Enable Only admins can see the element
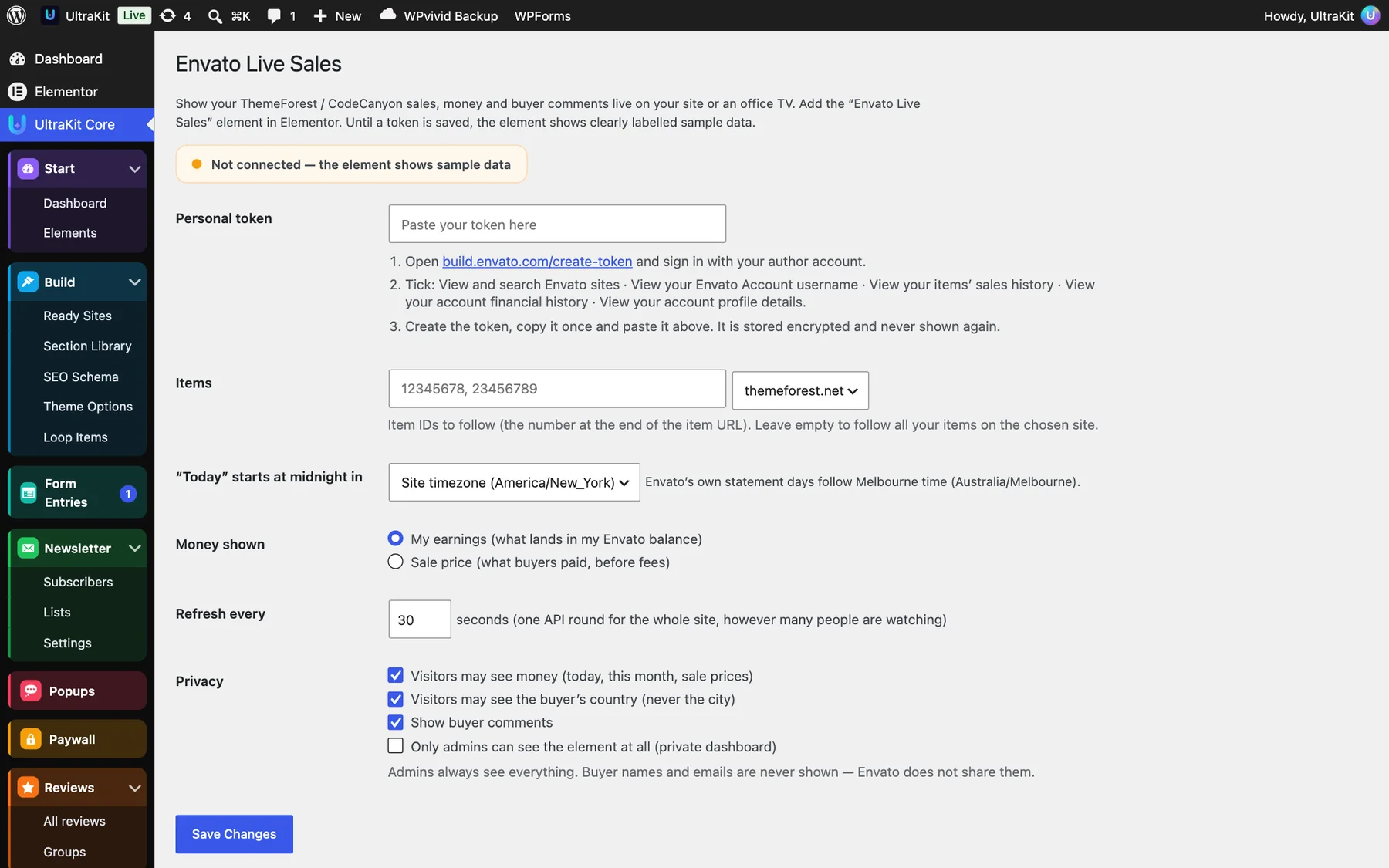1389x868 pixels. [396, 746]
